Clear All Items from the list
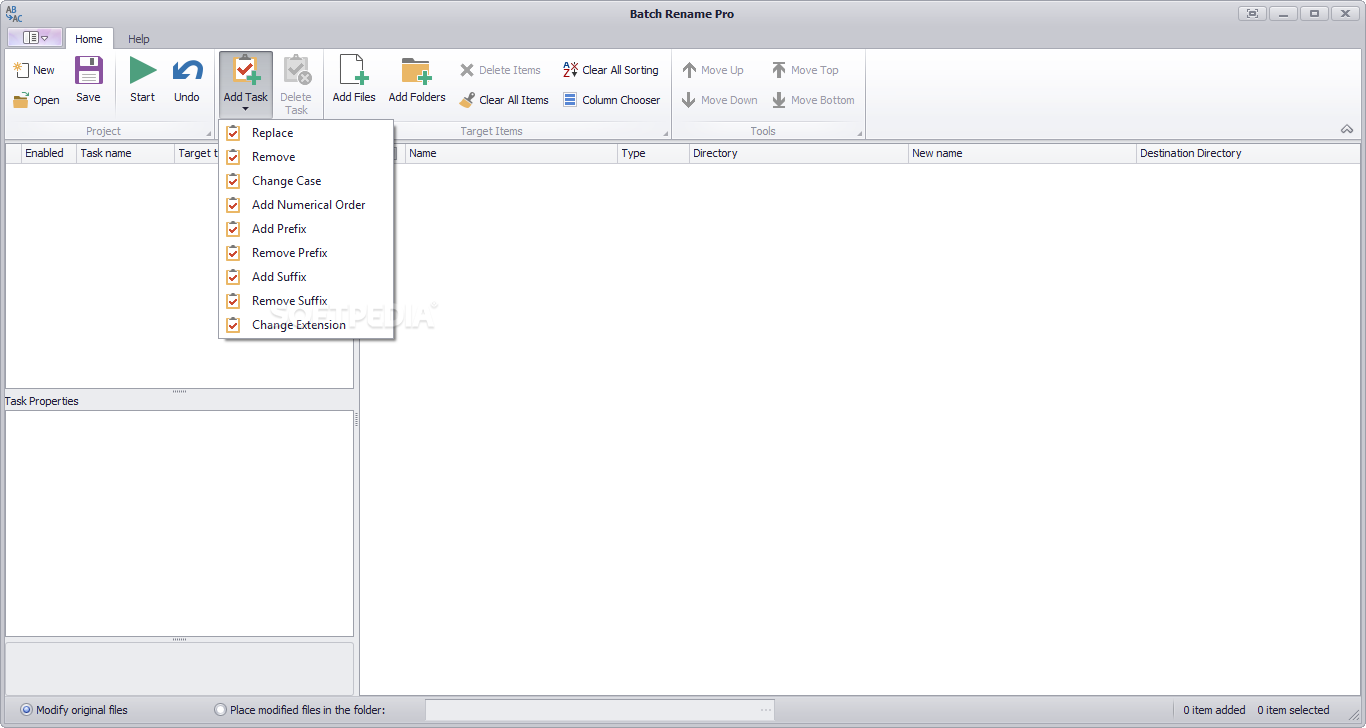 pos(504,100)
